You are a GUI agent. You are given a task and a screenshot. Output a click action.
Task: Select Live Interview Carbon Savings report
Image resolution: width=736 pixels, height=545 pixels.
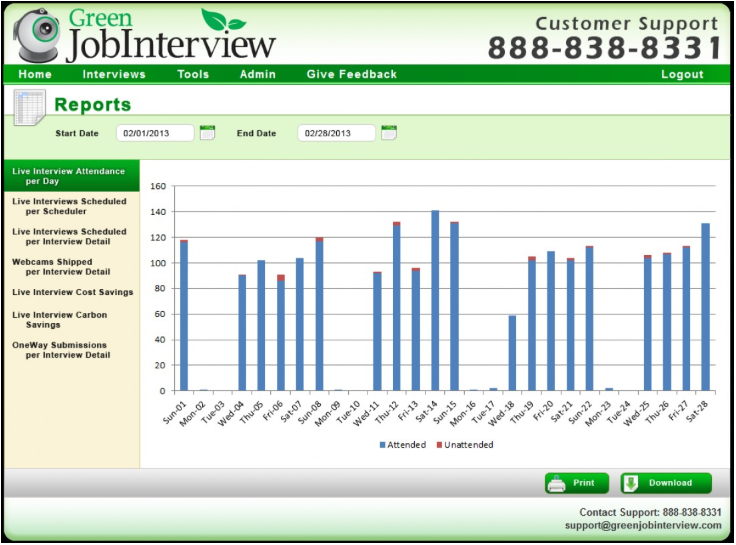click(60, 320)
